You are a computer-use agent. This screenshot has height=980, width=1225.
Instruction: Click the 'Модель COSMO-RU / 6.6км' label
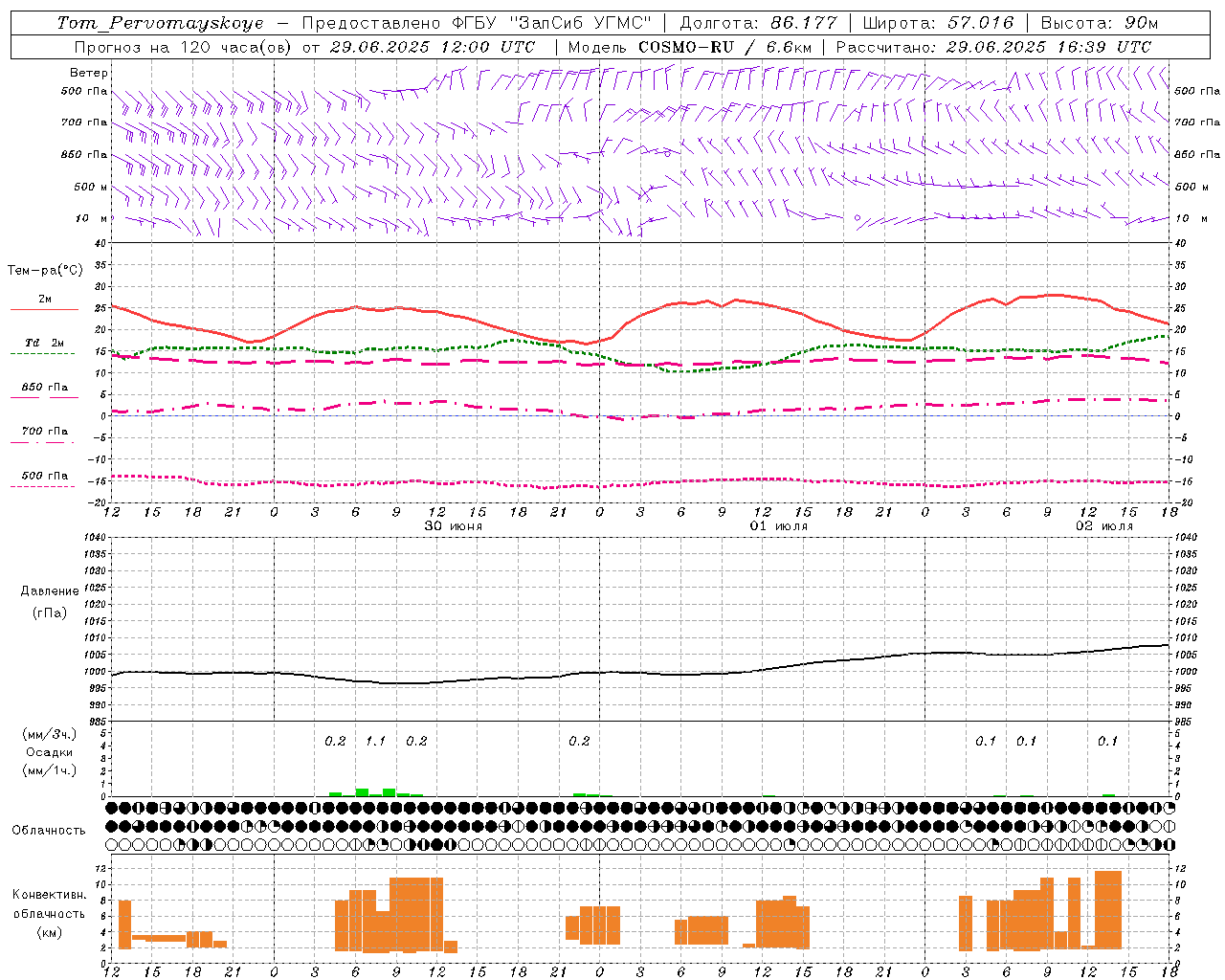[x=690, y=47]
